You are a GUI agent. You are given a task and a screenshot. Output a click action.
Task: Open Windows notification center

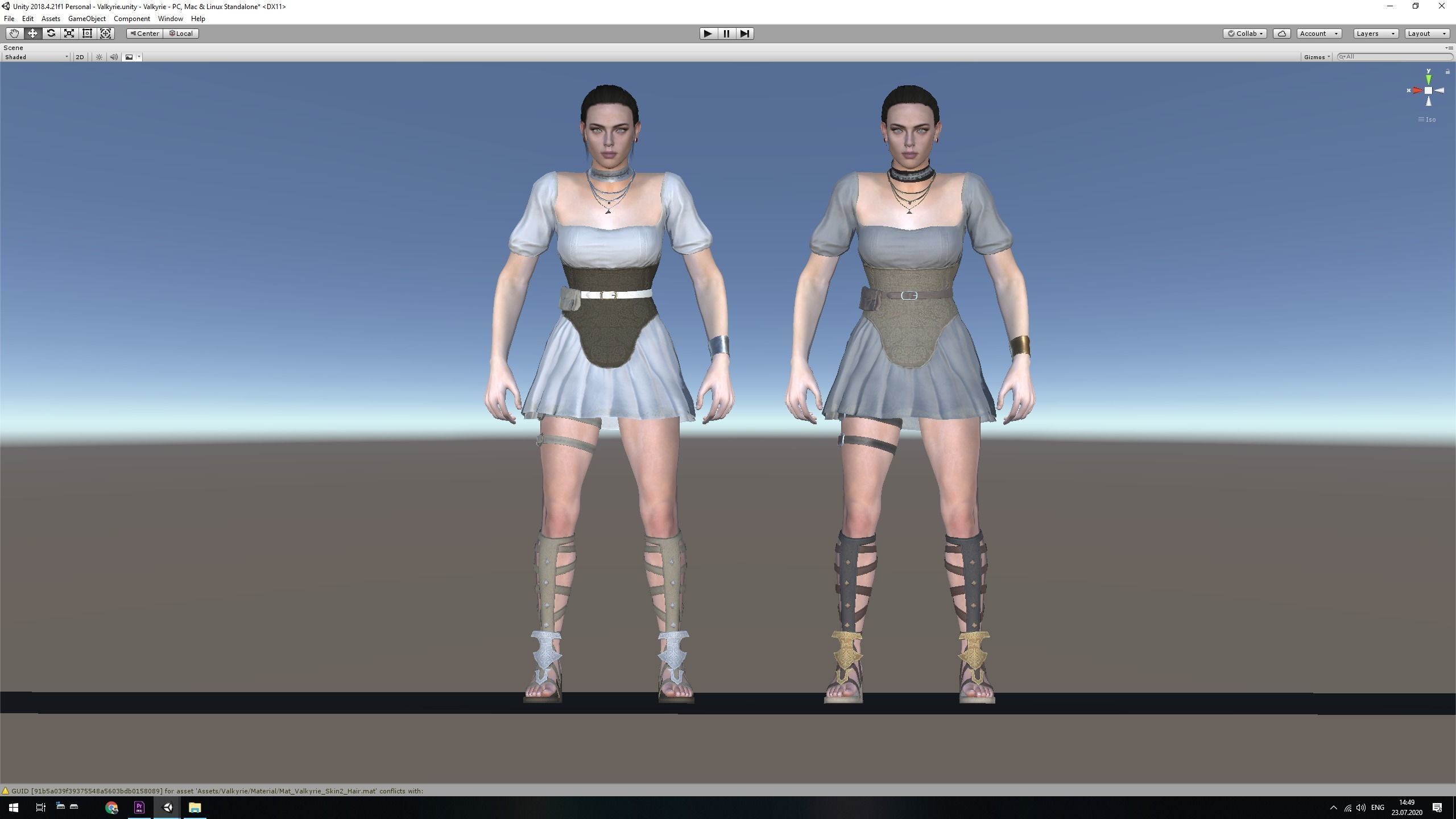coord(1437,808)
